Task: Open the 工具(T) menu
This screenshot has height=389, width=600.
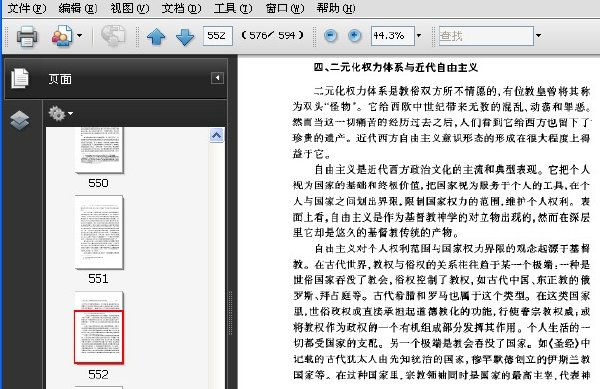Action: point(233,8)
